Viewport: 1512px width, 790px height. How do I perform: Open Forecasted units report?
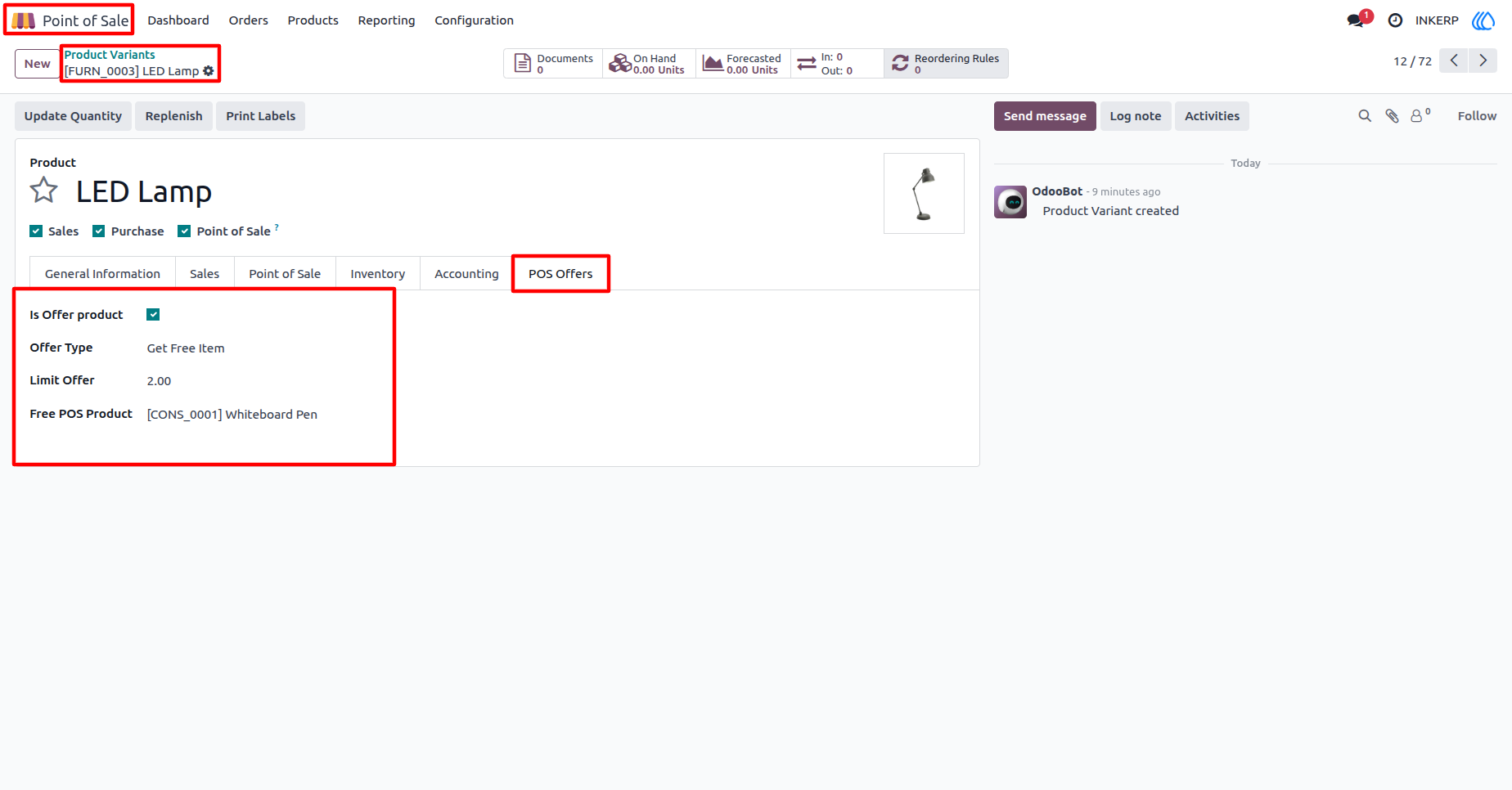(x=743, y=64)
